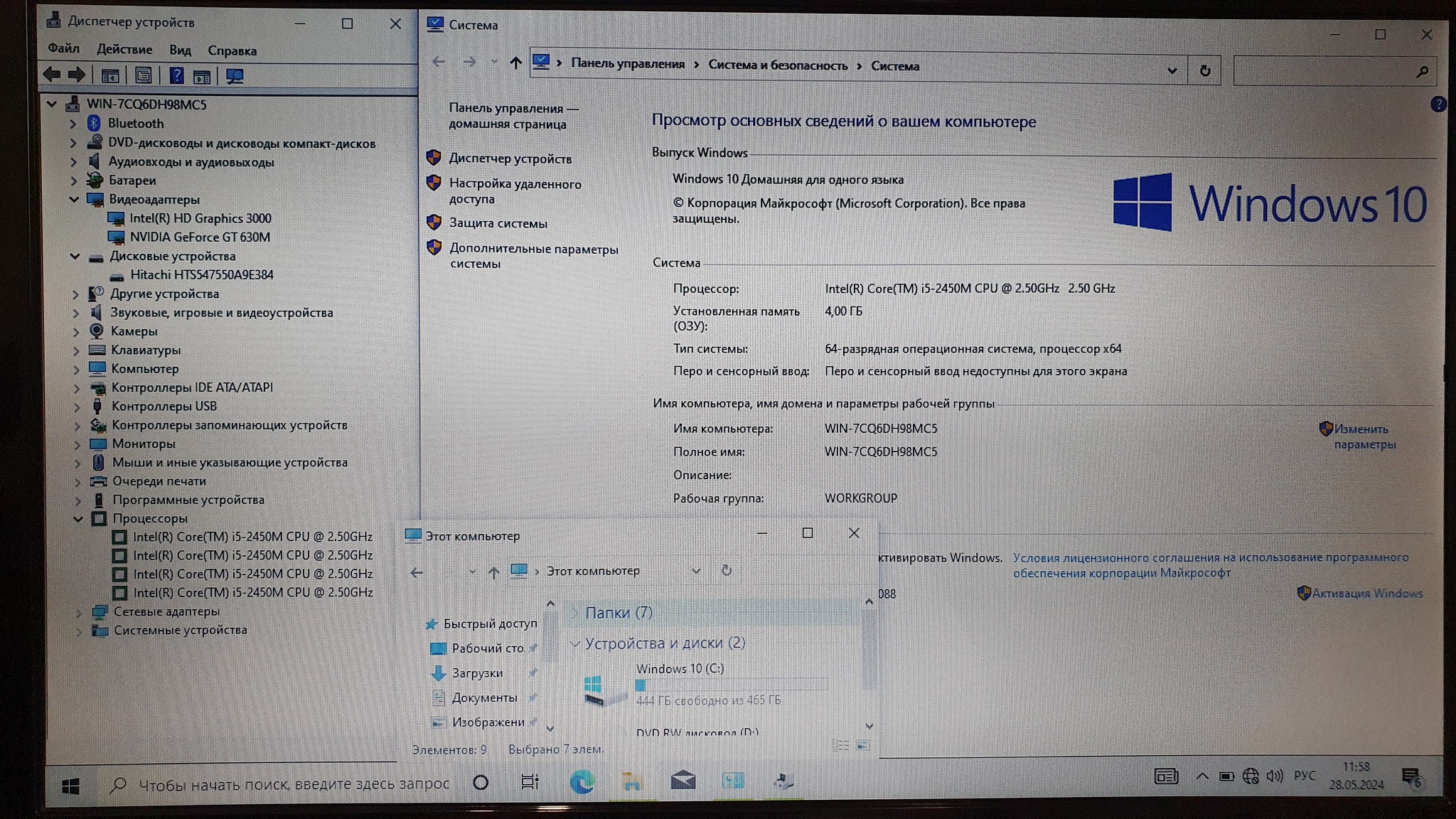Viewport: 1456px width, 819px height.
Task: Click the Back arrow in Device Manager toolbar
Action: (52, 75)
